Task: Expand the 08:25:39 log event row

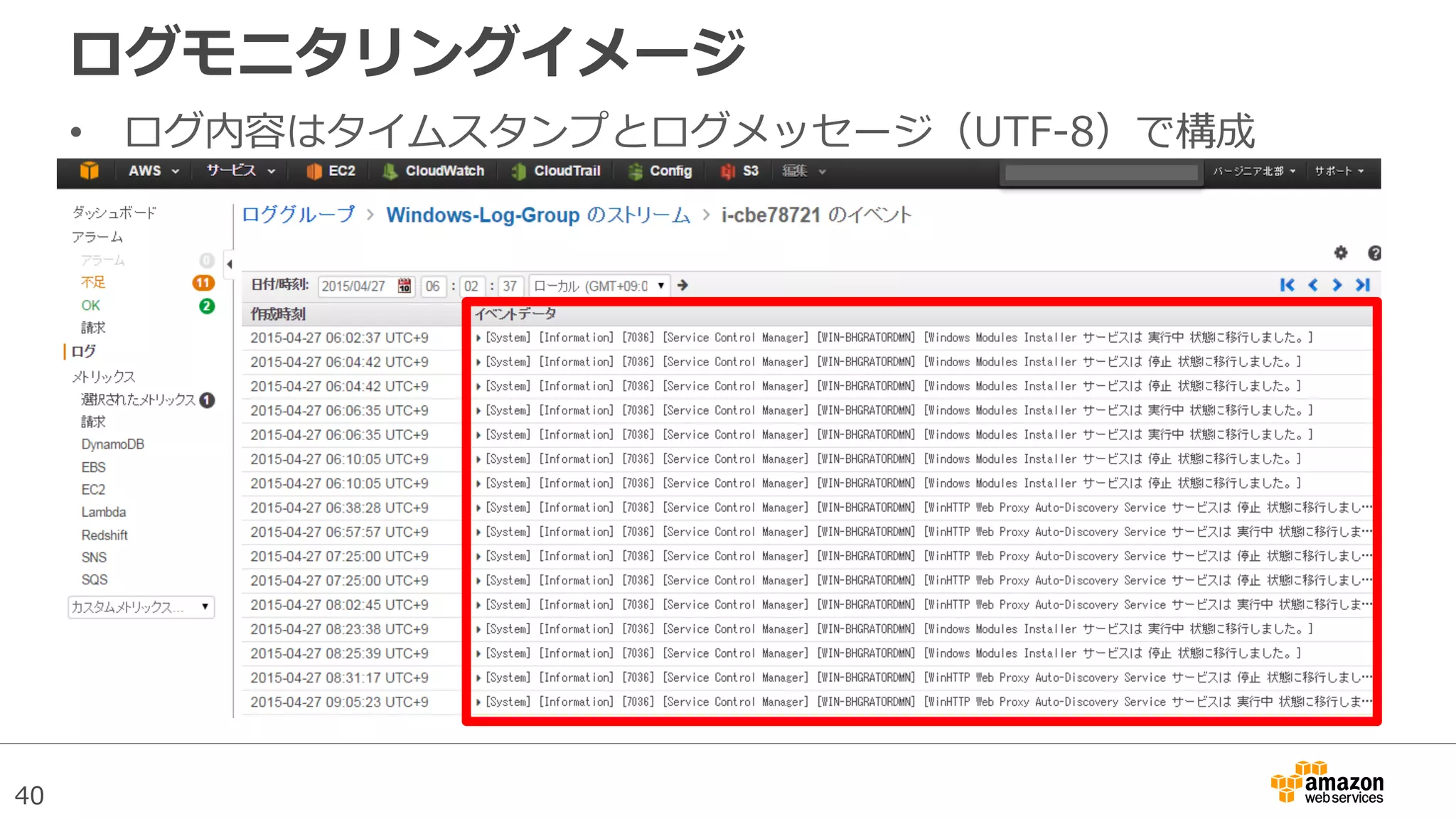Action: tap(478, 653)
